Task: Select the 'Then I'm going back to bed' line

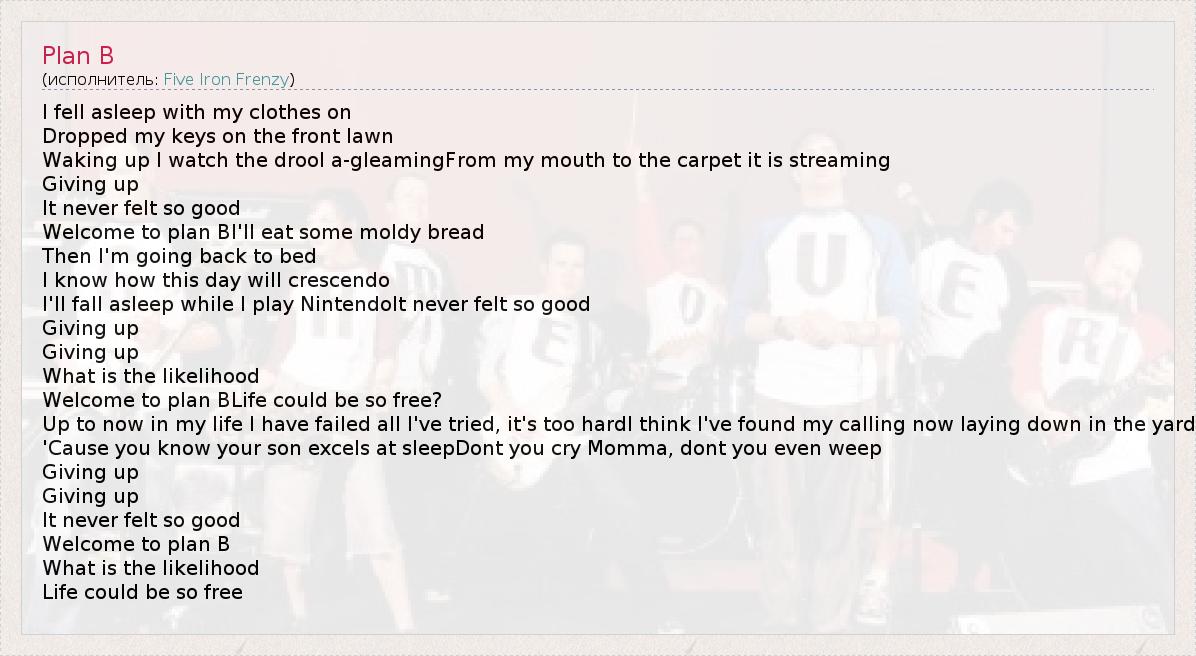Action: click(179, 256)
